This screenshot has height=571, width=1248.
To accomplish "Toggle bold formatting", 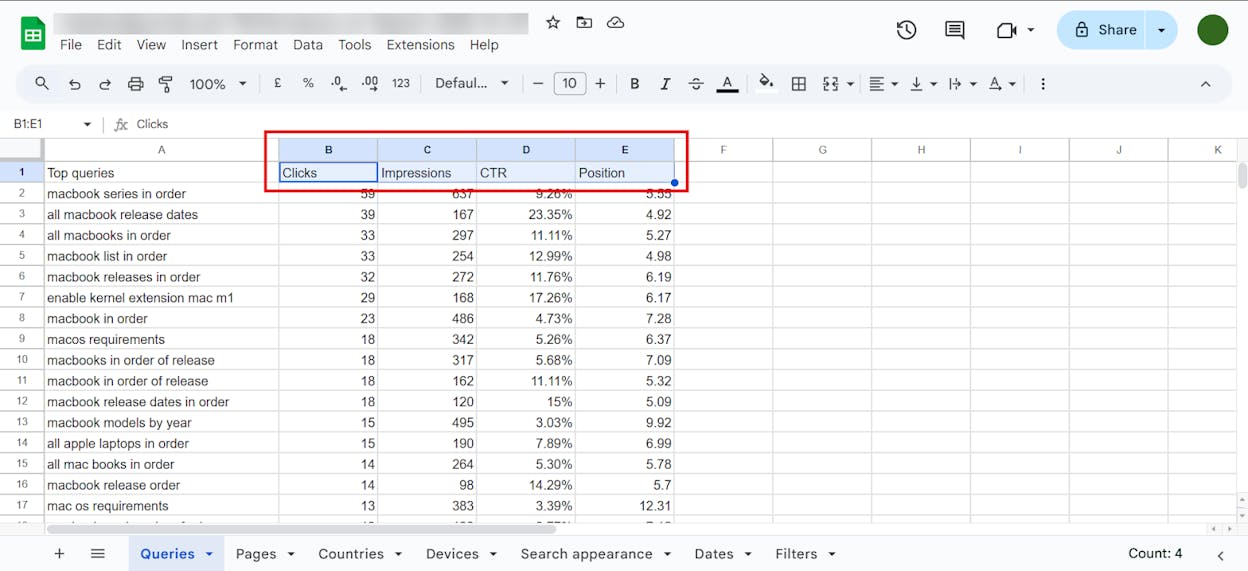I will coord(634,84).
